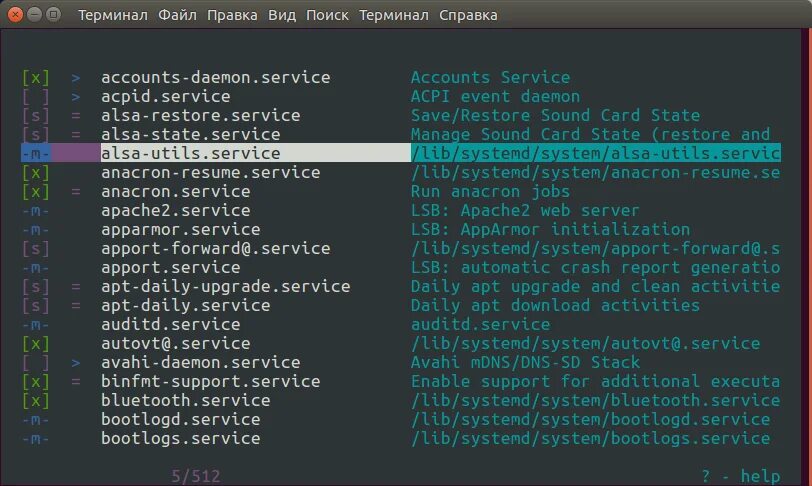This screenshot has width=812, height=486.
Task: Click the > state arrow for accounts-daemon.service
Action: tap(76, 78)
